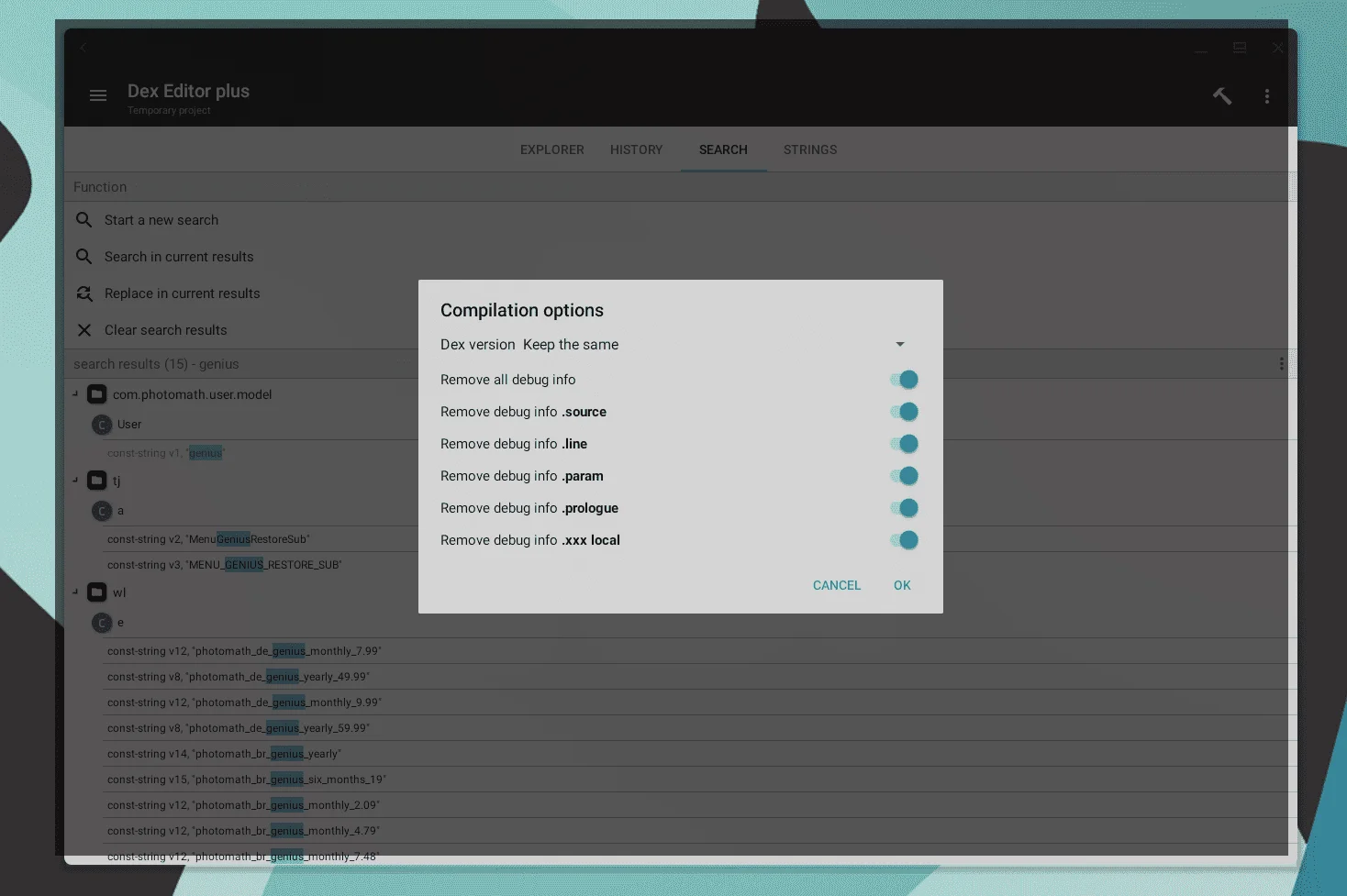1347x896 pixels.
Task: Click the com.photomath.user.model package folder icon
Action: 97,394
